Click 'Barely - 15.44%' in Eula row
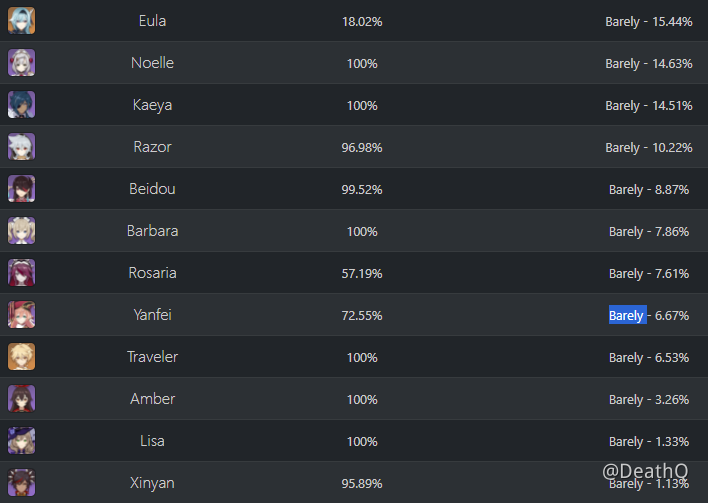Image resolution: width=708 pixels, height=503 pixels. point(648,22)
